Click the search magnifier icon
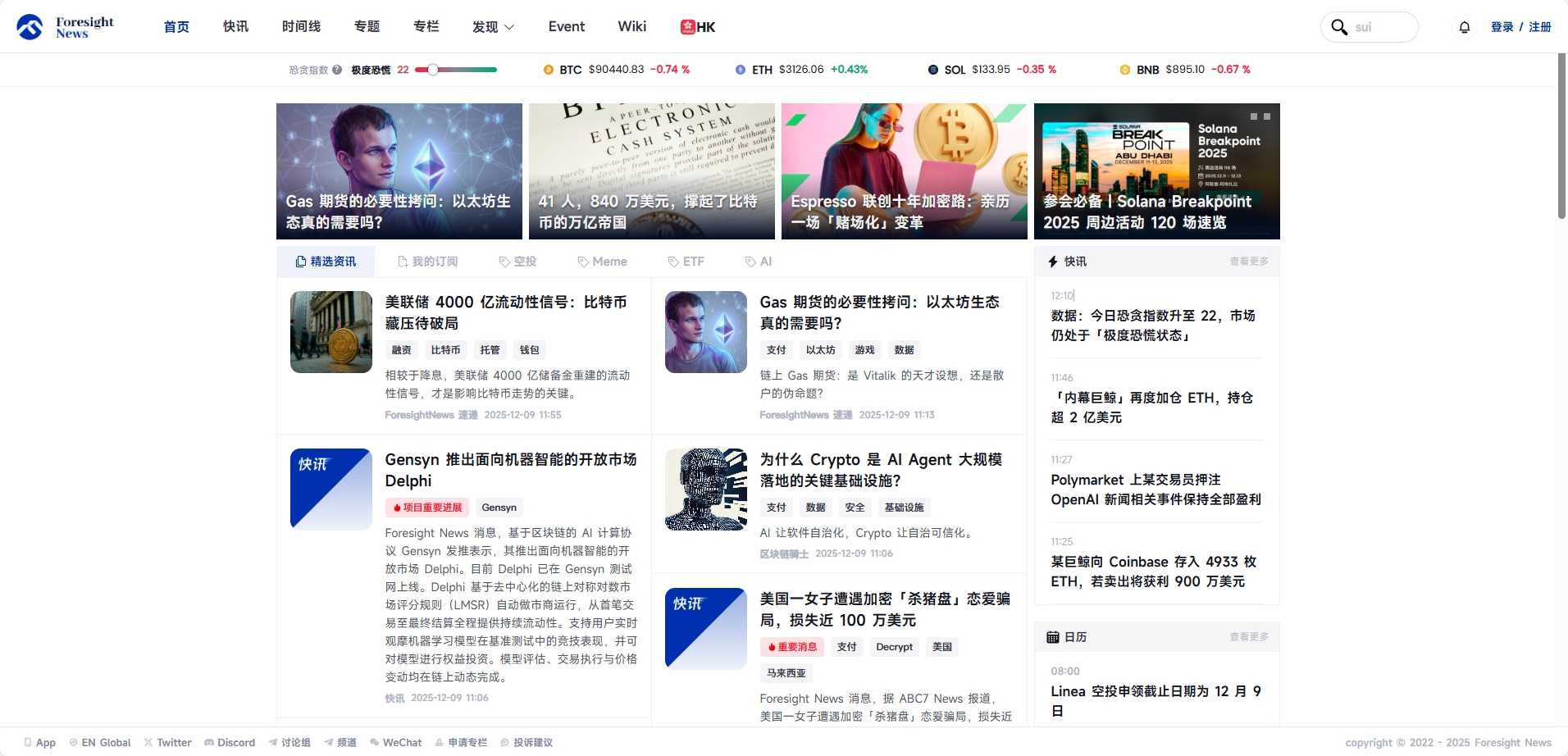The height and width of the screenshot is (756, 1568). click(1339, 27)
